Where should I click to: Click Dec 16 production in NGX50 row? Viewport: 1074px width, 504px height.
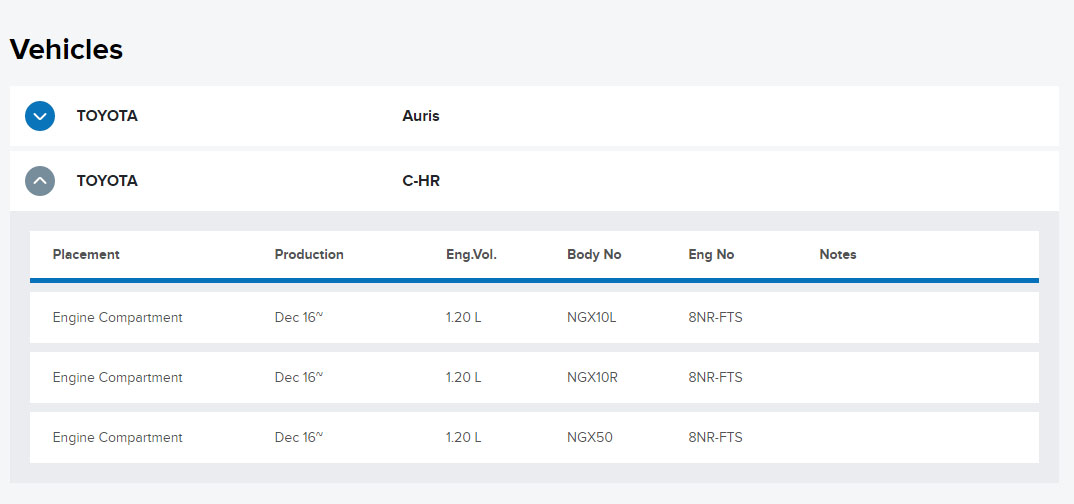[x=299, y=437]
